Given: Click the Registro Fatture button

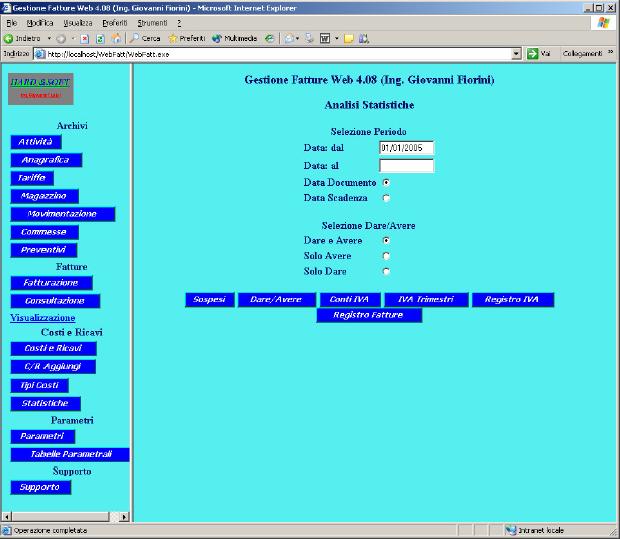Looking at the screenshot, I should [369, 315].
